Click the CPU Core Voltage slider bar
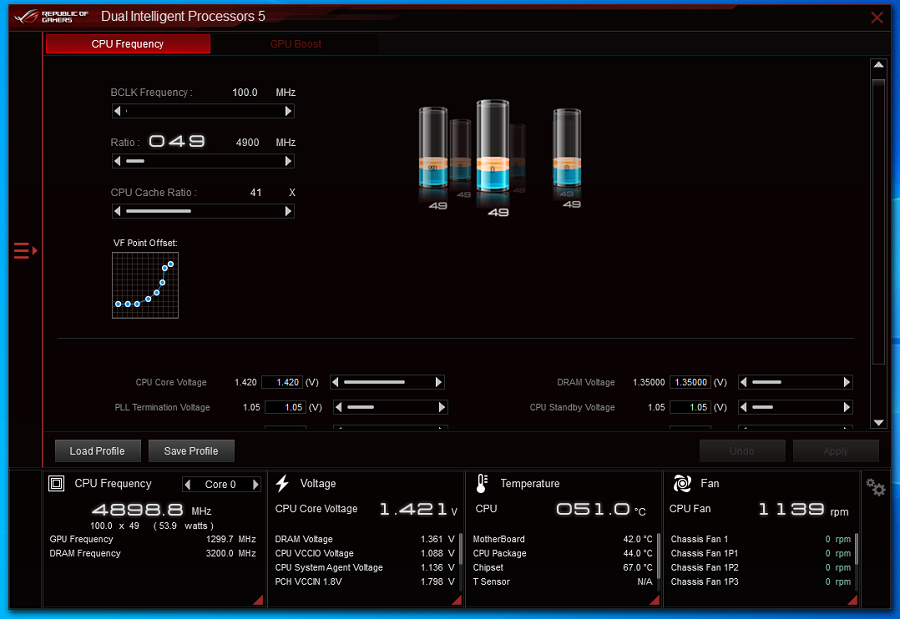 [387, 382]
